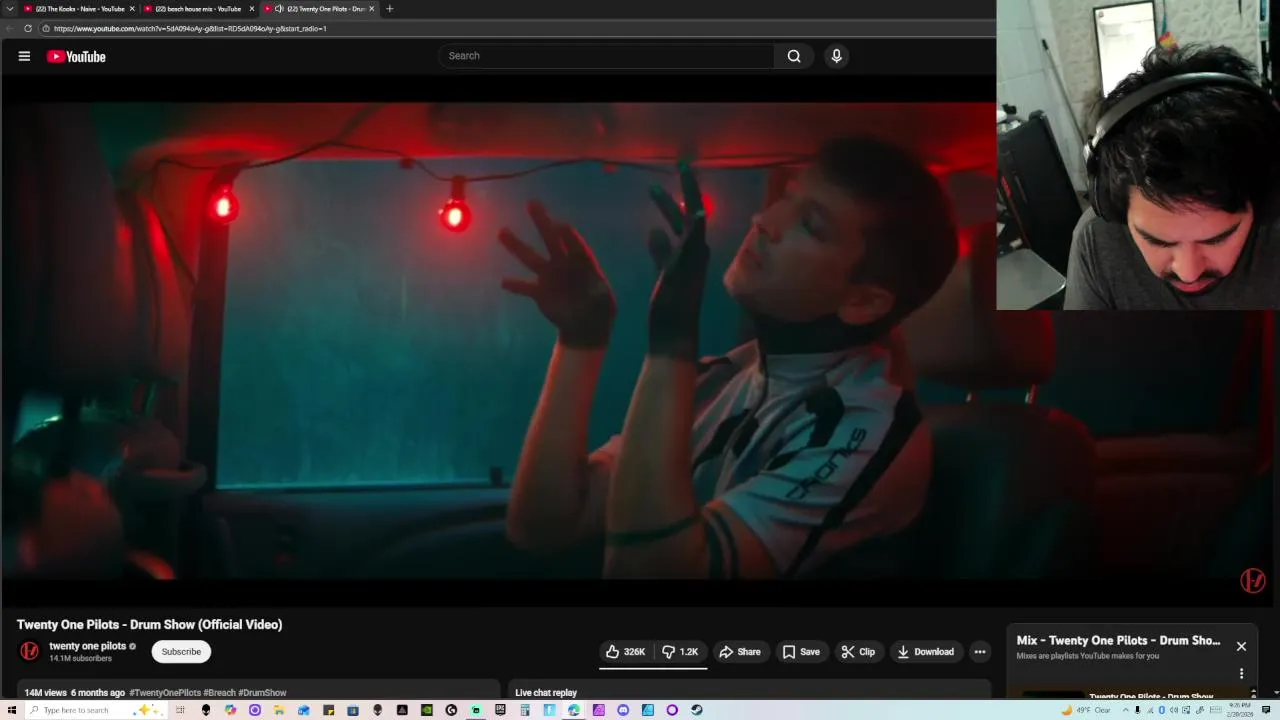Open the YouTube hamburger guide menu

pyautogui.click(x=24, y=56)
